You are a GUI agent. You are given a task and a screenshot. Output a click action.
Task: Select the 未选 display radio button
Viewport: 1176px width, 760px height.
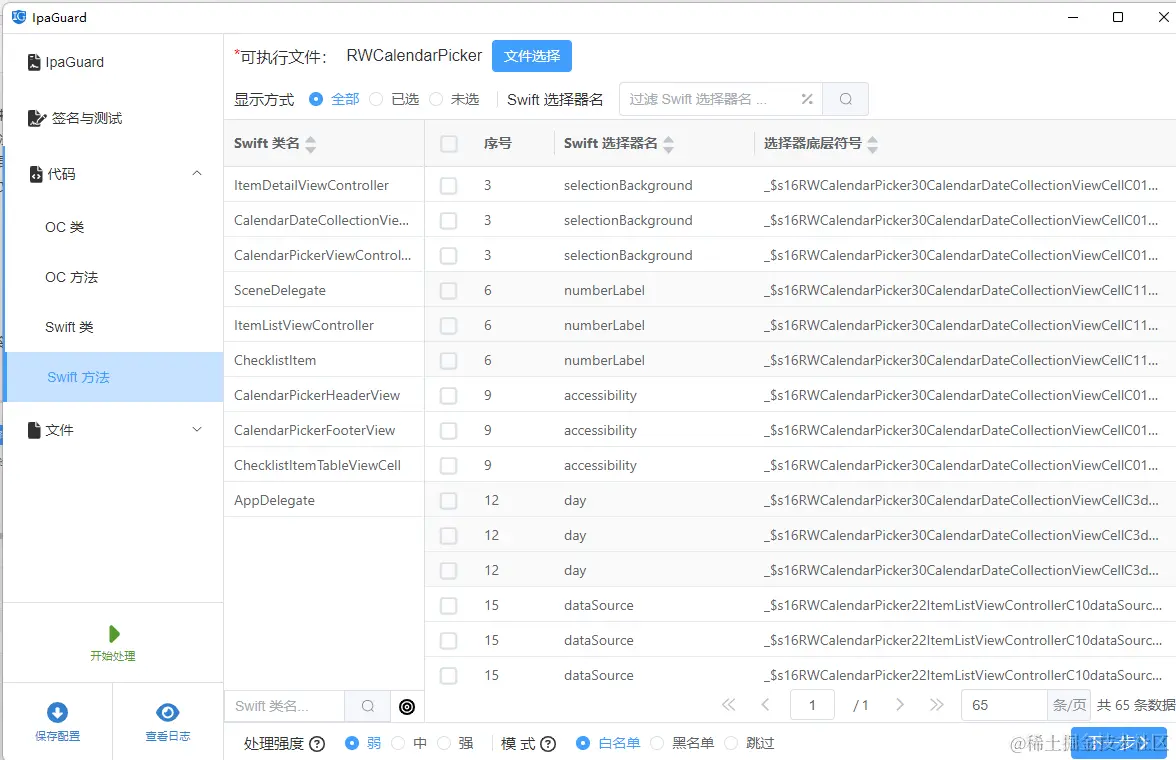click(x=436, y=99)
